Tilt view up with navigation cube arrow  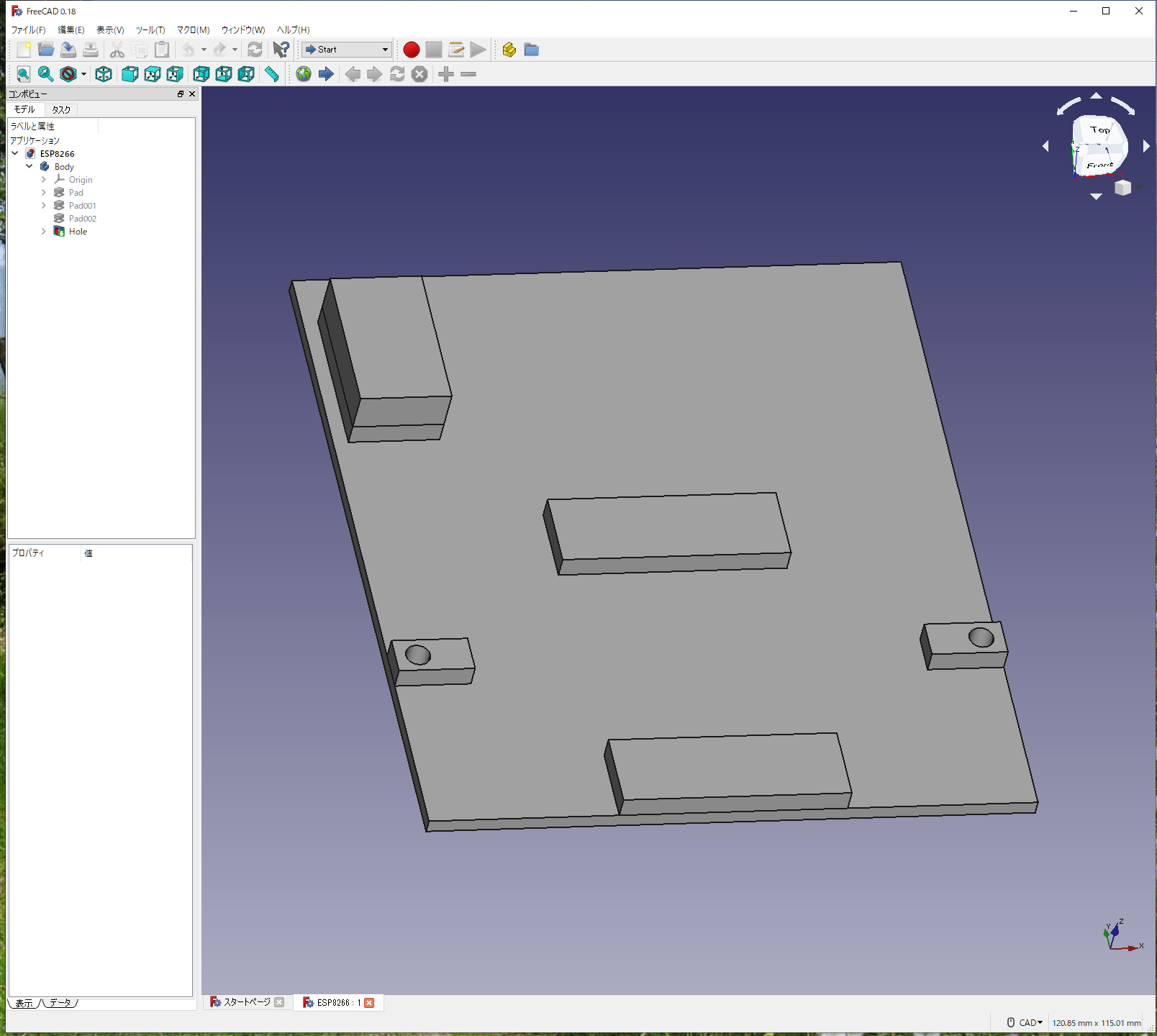(x=1096, y=96)
